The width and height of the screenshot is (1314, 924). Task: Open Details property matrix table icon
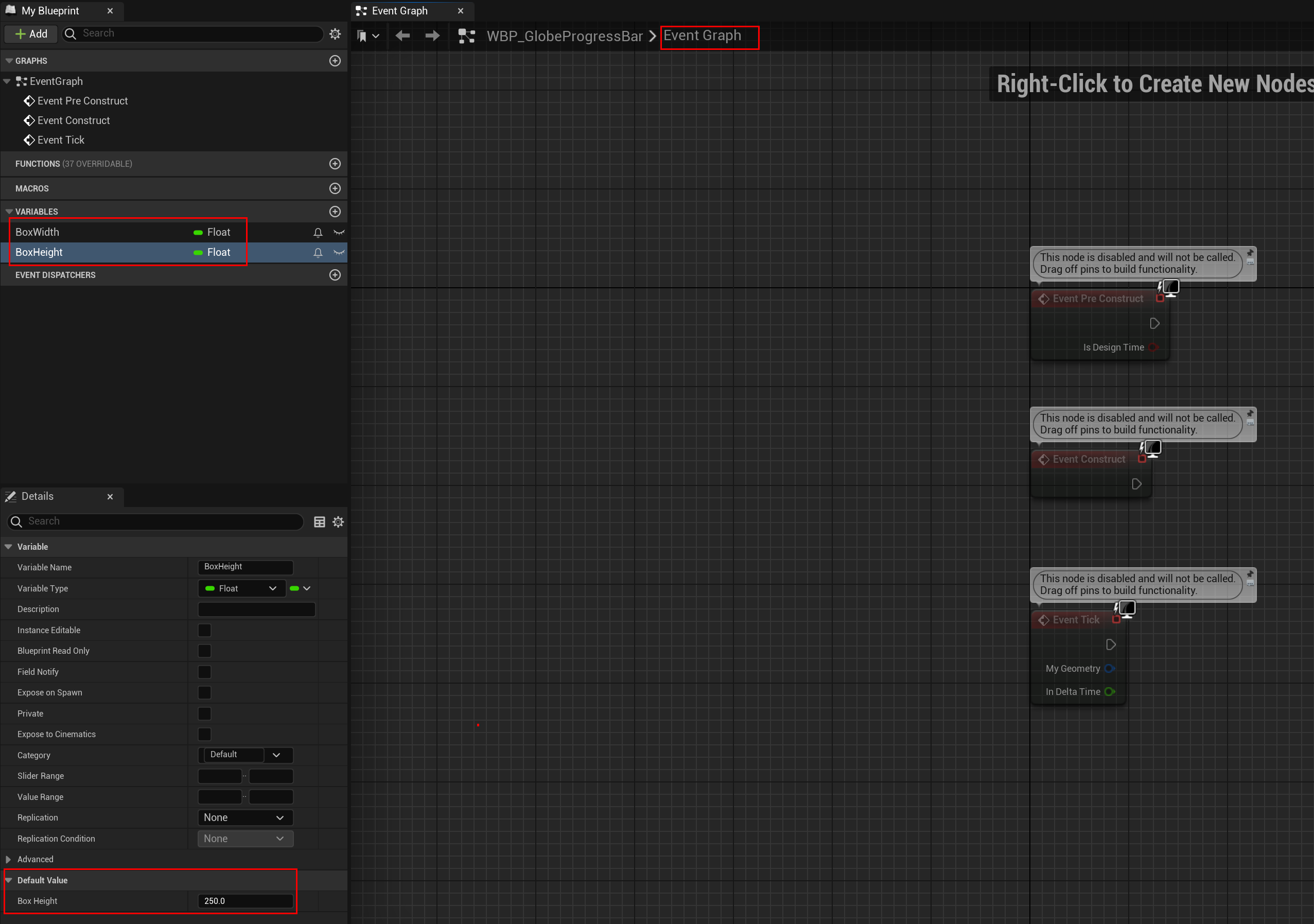point(319,521)
